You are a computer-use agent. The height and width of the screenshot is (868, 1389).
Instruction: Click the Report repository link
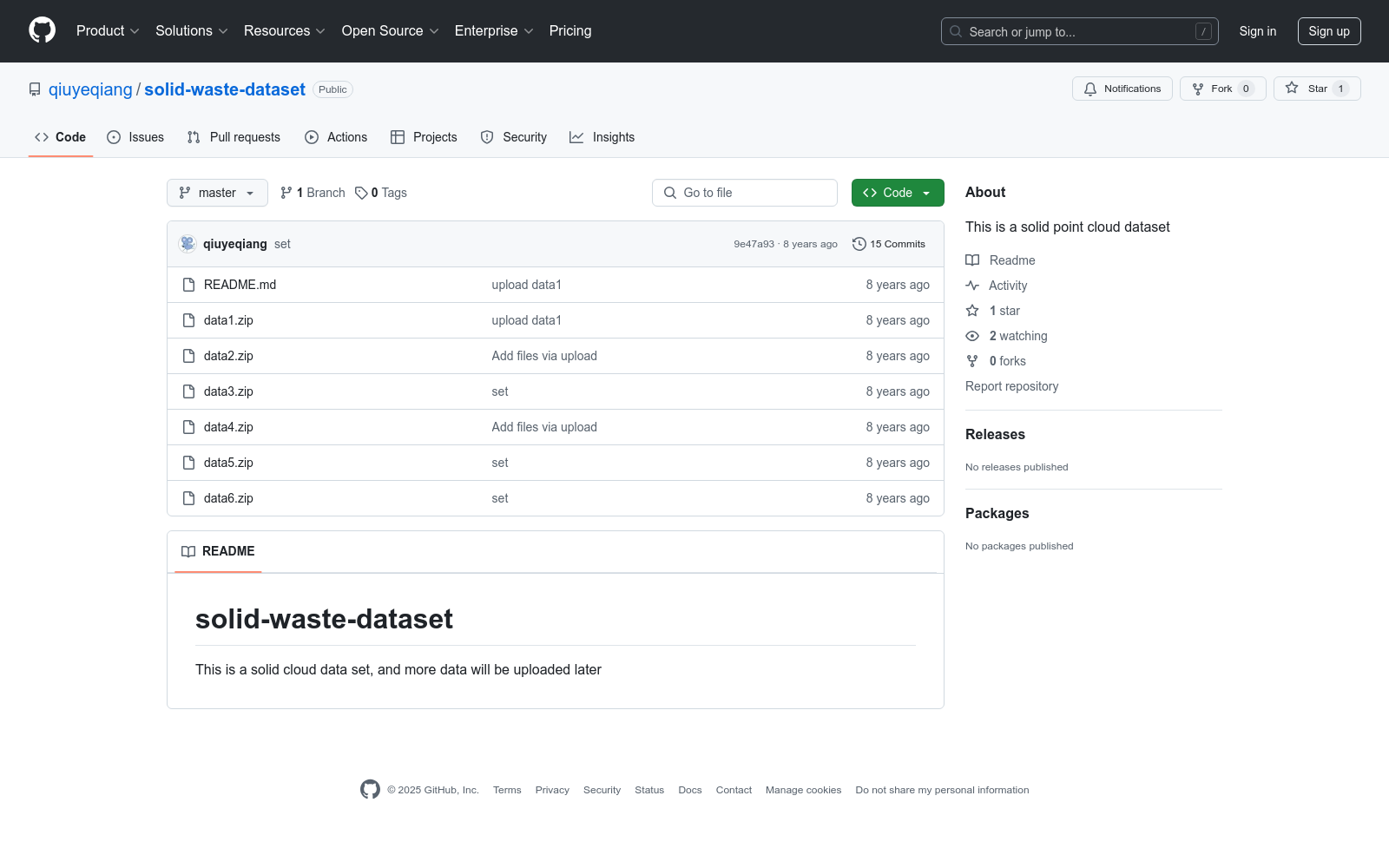coord(1011,386)
